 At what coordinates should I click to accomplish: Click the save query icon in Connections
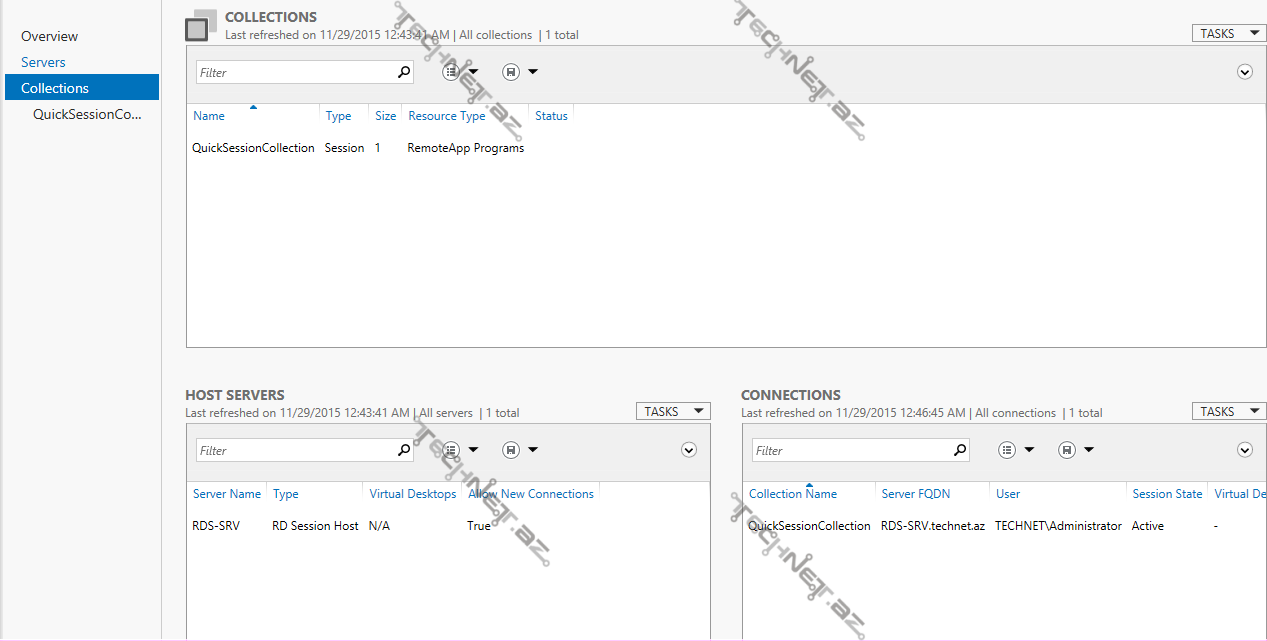[1067, 450]
